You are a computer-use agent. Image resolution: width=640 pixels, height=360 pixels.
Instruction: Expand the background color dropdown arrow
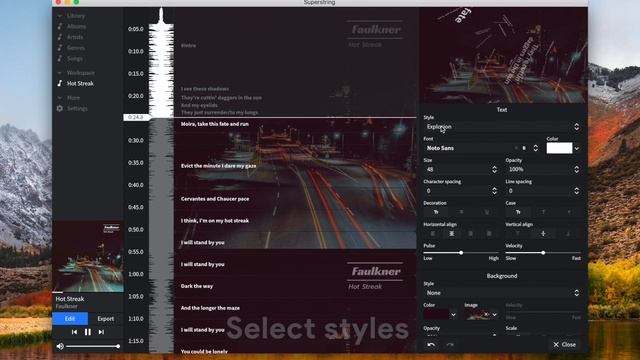point(453,315)
